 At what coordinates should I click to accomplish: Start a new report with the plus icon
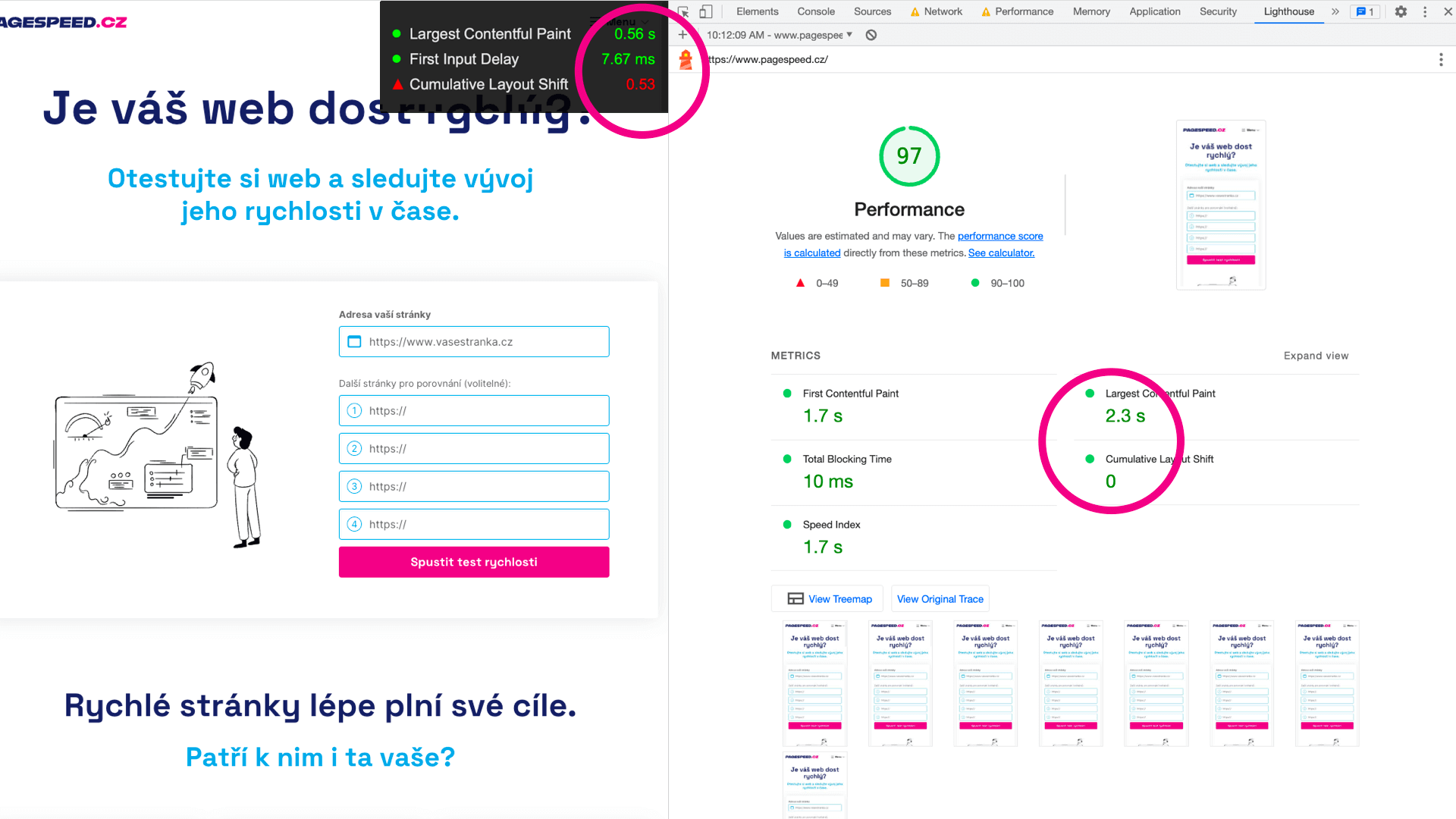click(682, 35)
